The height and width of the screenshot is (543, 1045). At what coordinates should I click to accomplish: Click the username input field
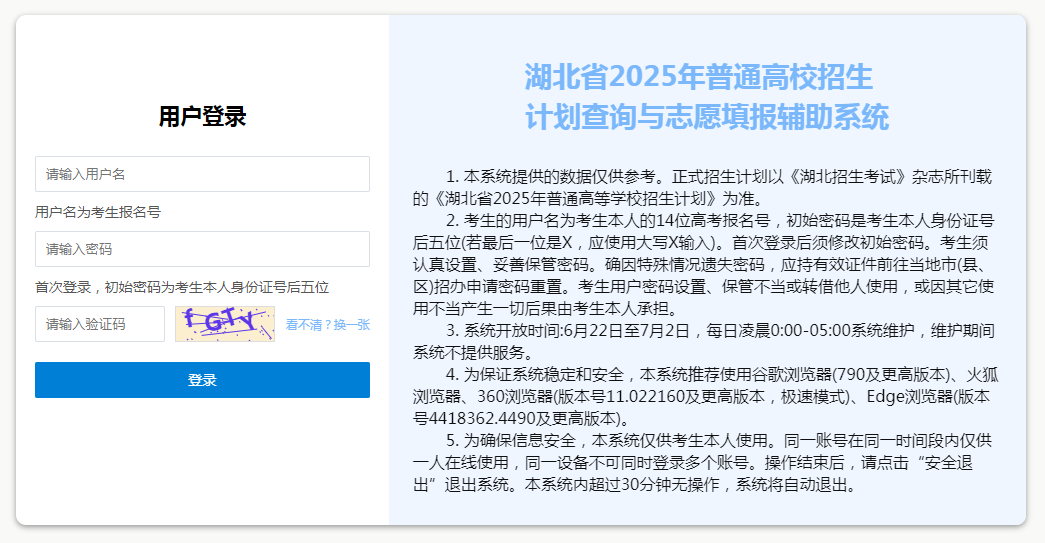click(x=202, y=174)
